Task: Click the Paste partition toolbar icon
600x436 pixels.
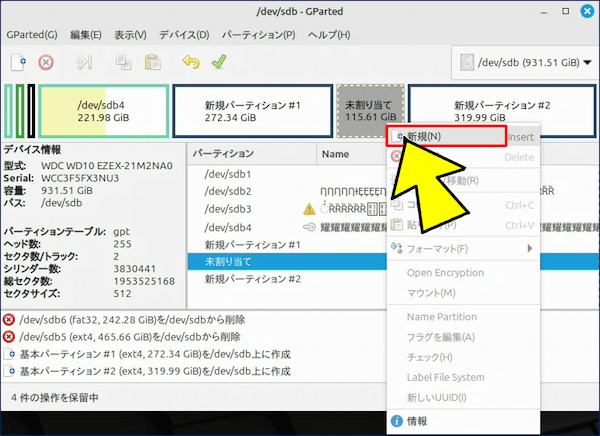Action: [x=151, y=62]
